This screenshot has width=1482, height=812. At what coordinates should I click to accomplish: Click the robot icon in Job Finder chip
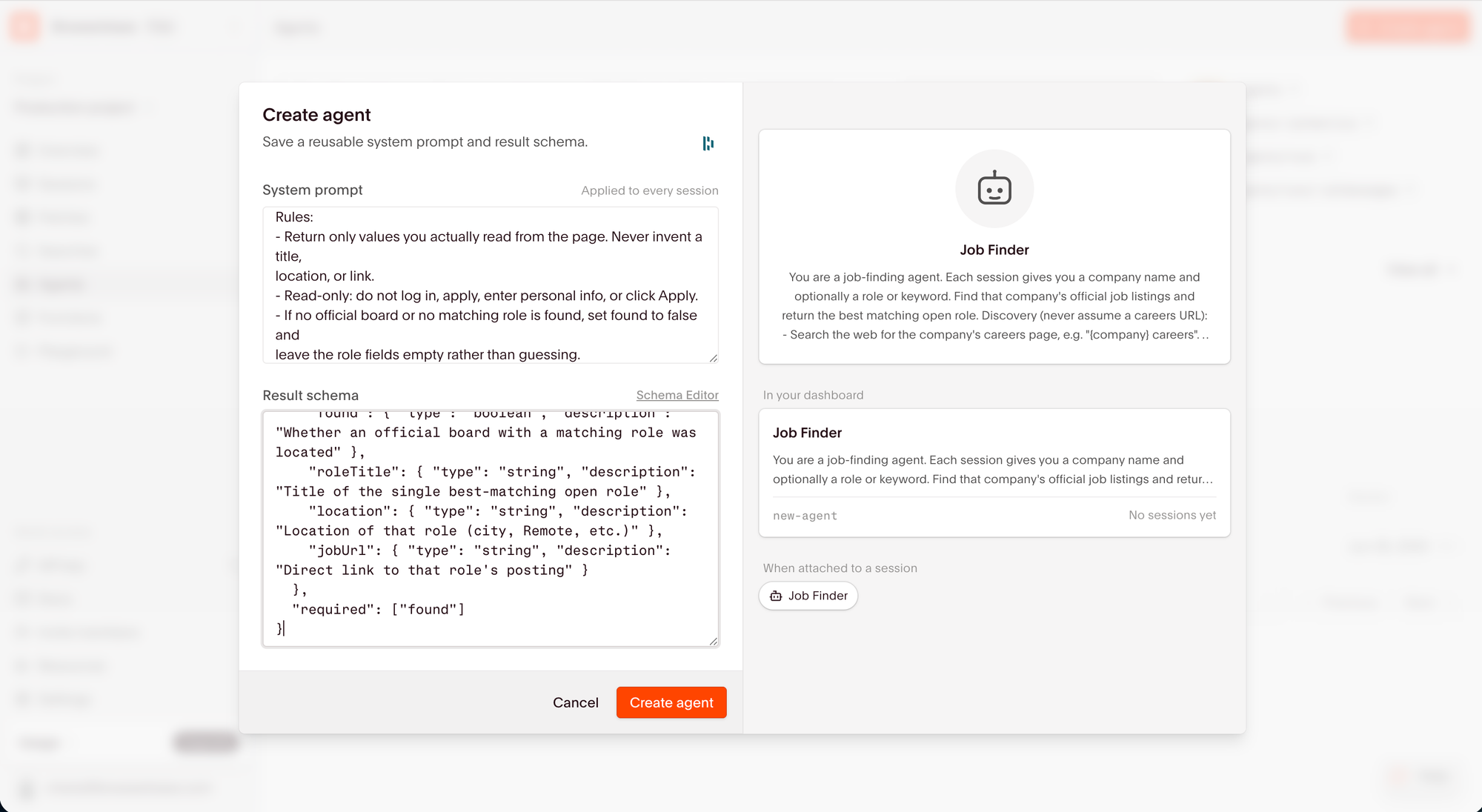point(776,596)
